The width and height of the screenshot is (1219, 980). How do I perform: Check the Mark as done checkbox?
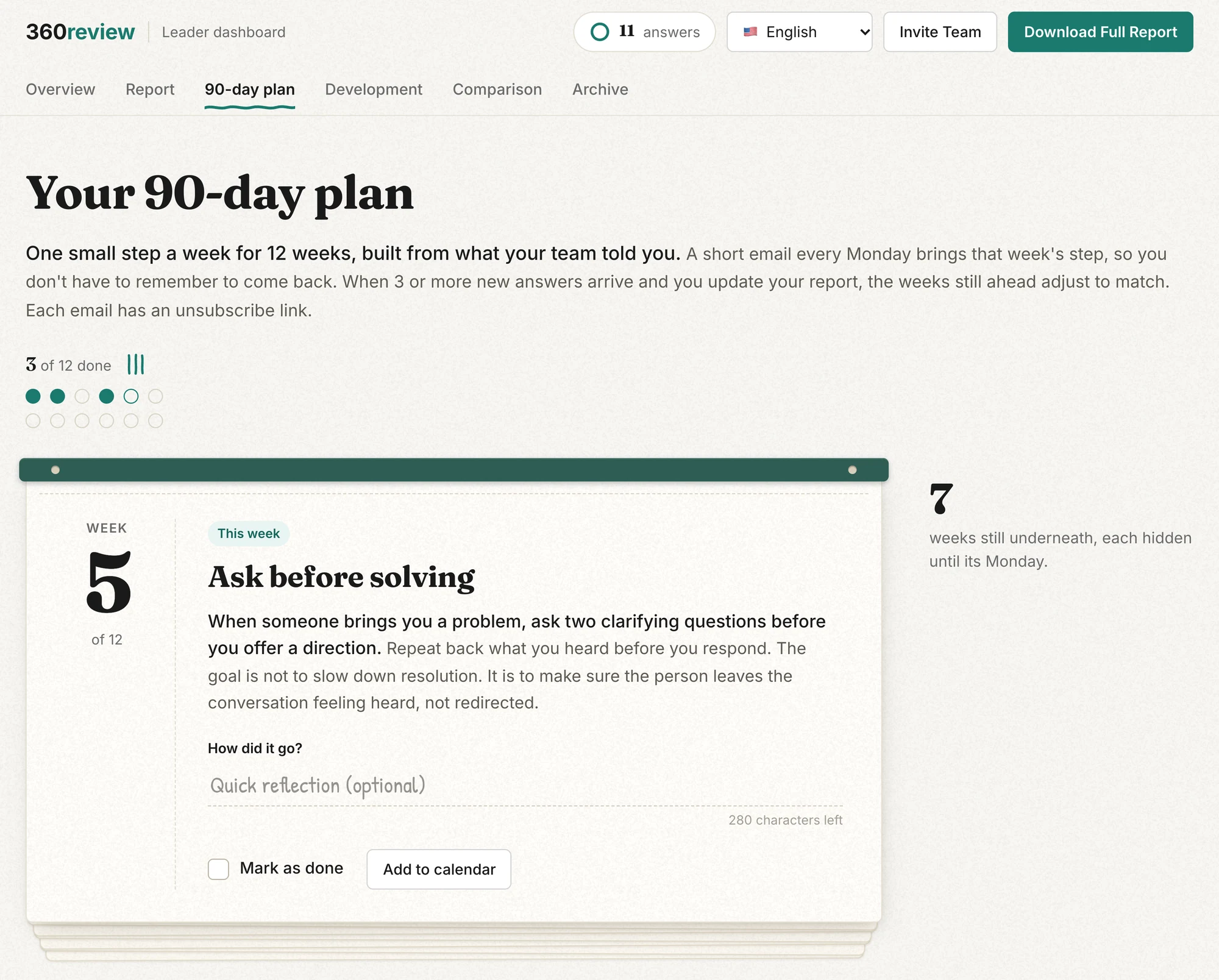218,869
